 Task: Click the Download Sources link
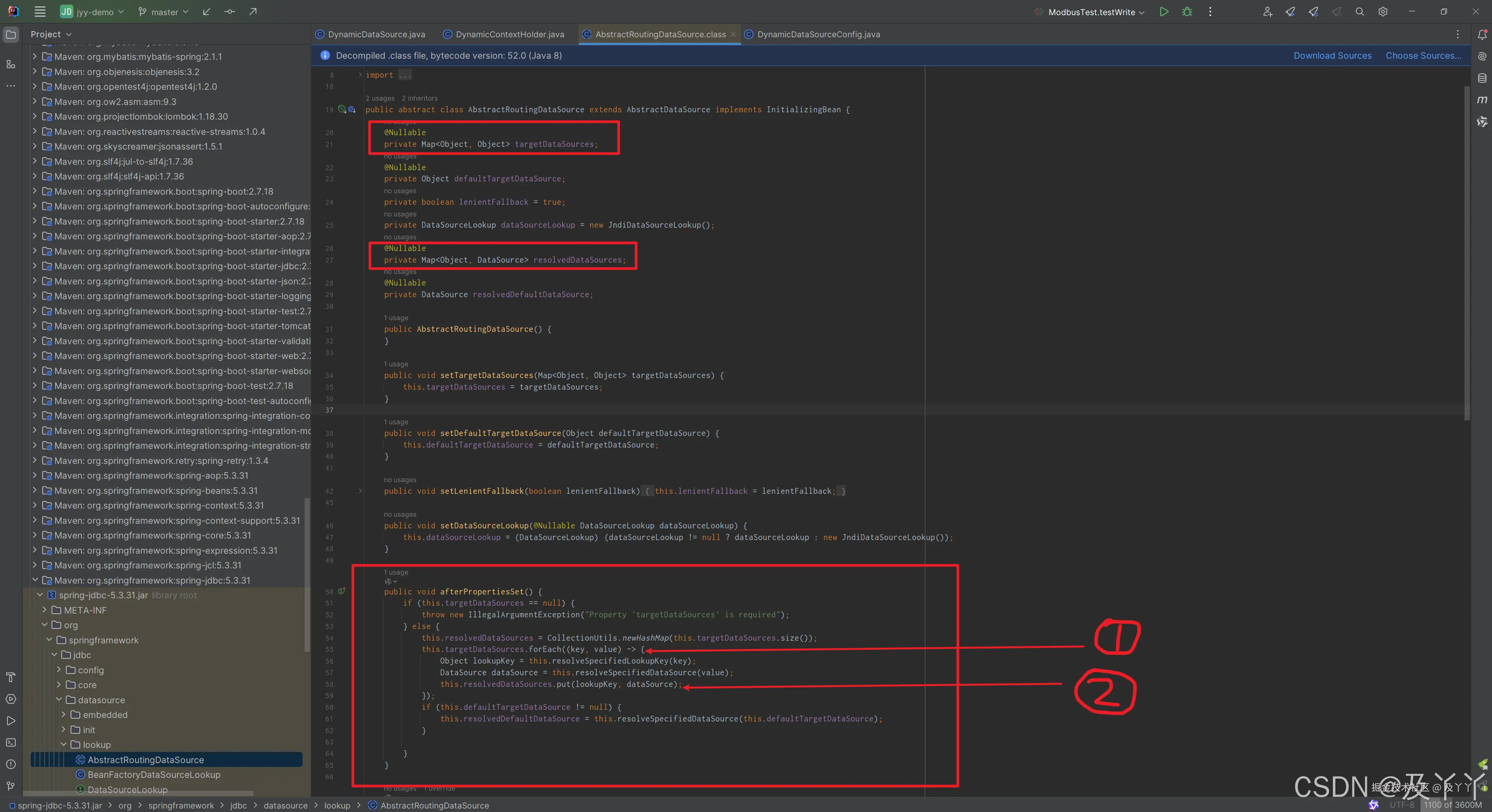click(x=1332, y=56)
